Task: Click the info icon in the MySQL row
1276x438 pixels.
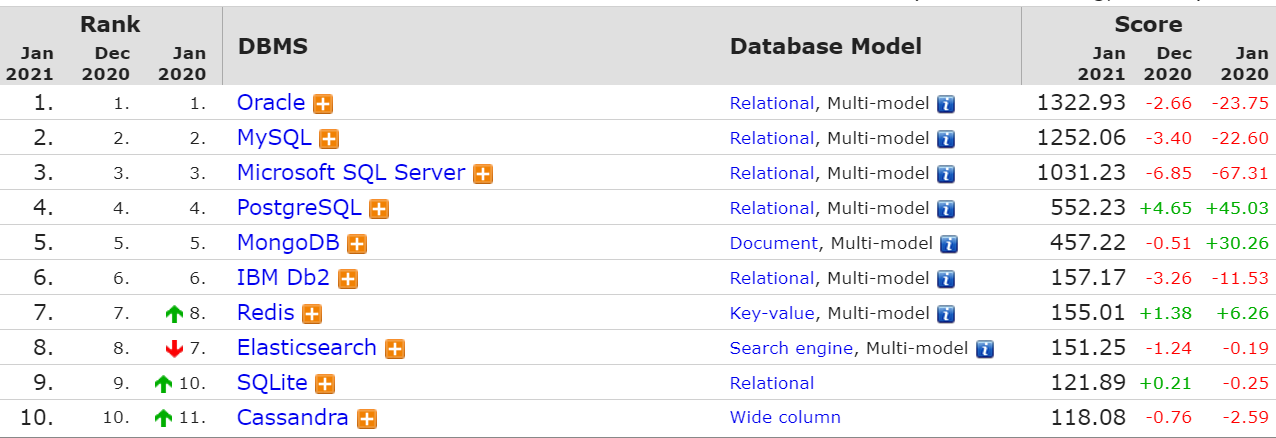Action: (x=946, y=139)
